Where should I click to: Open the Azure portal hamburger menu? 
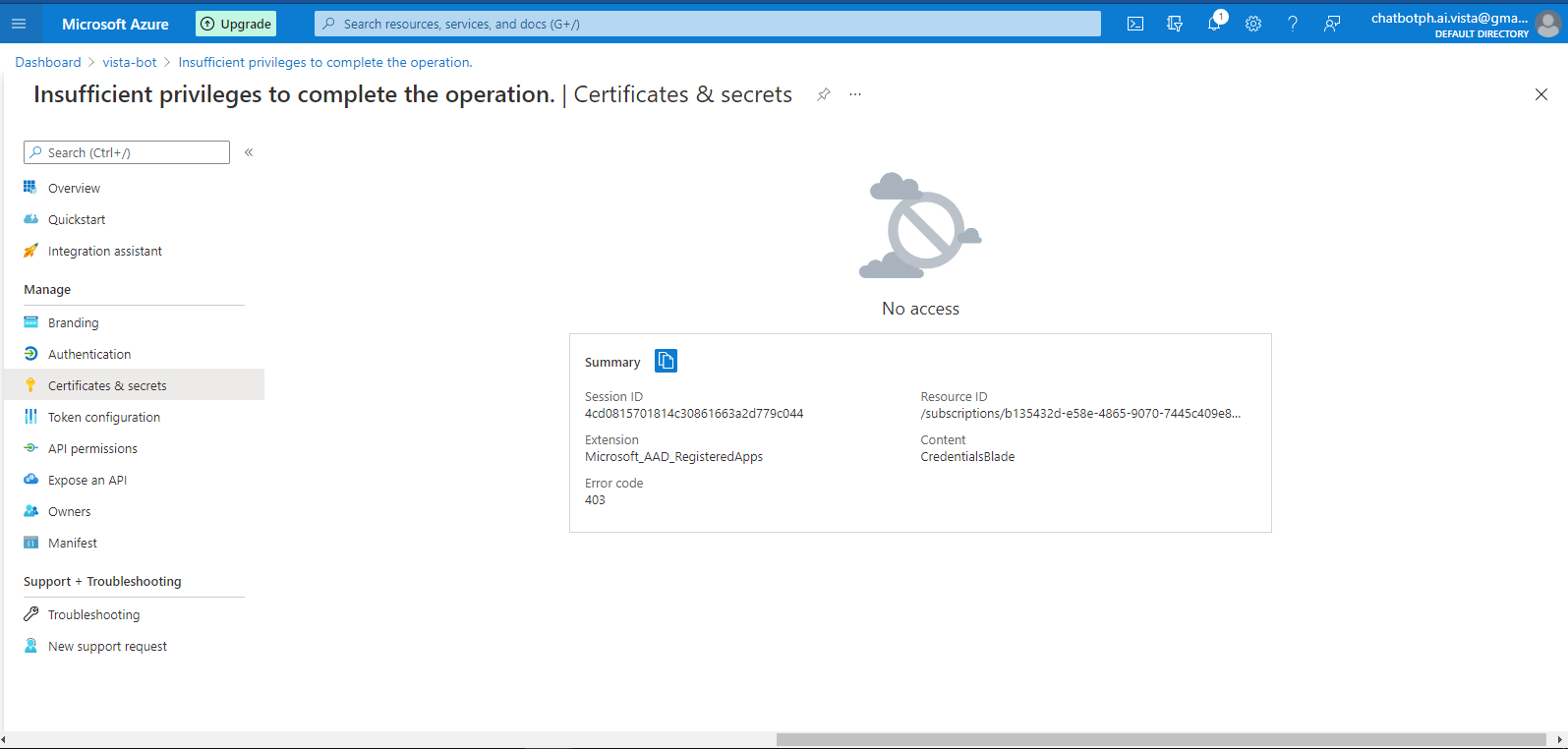point(19,24)
